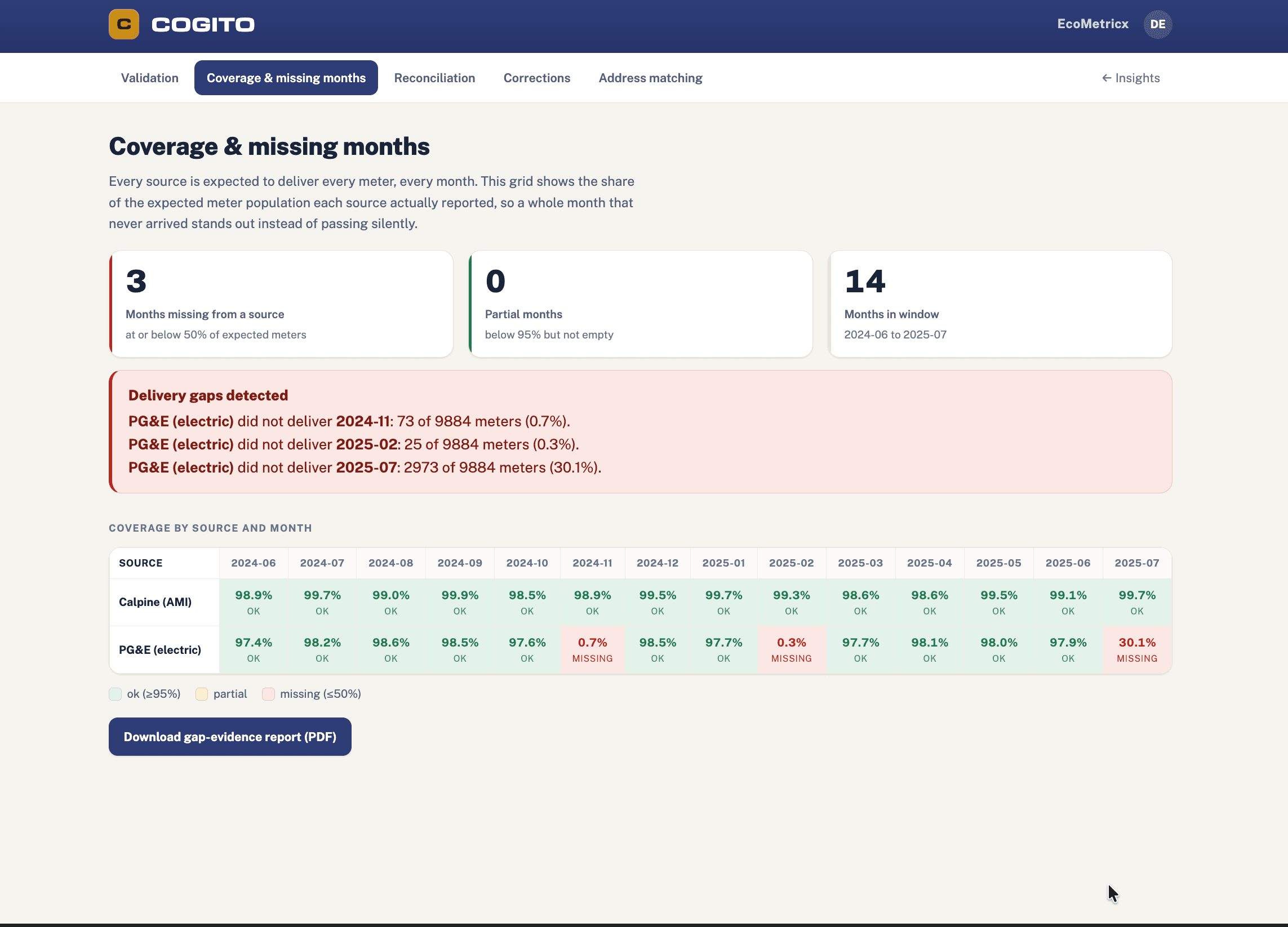
Task: Click the Delivery gaps detected heading
Action: (208, 395)
